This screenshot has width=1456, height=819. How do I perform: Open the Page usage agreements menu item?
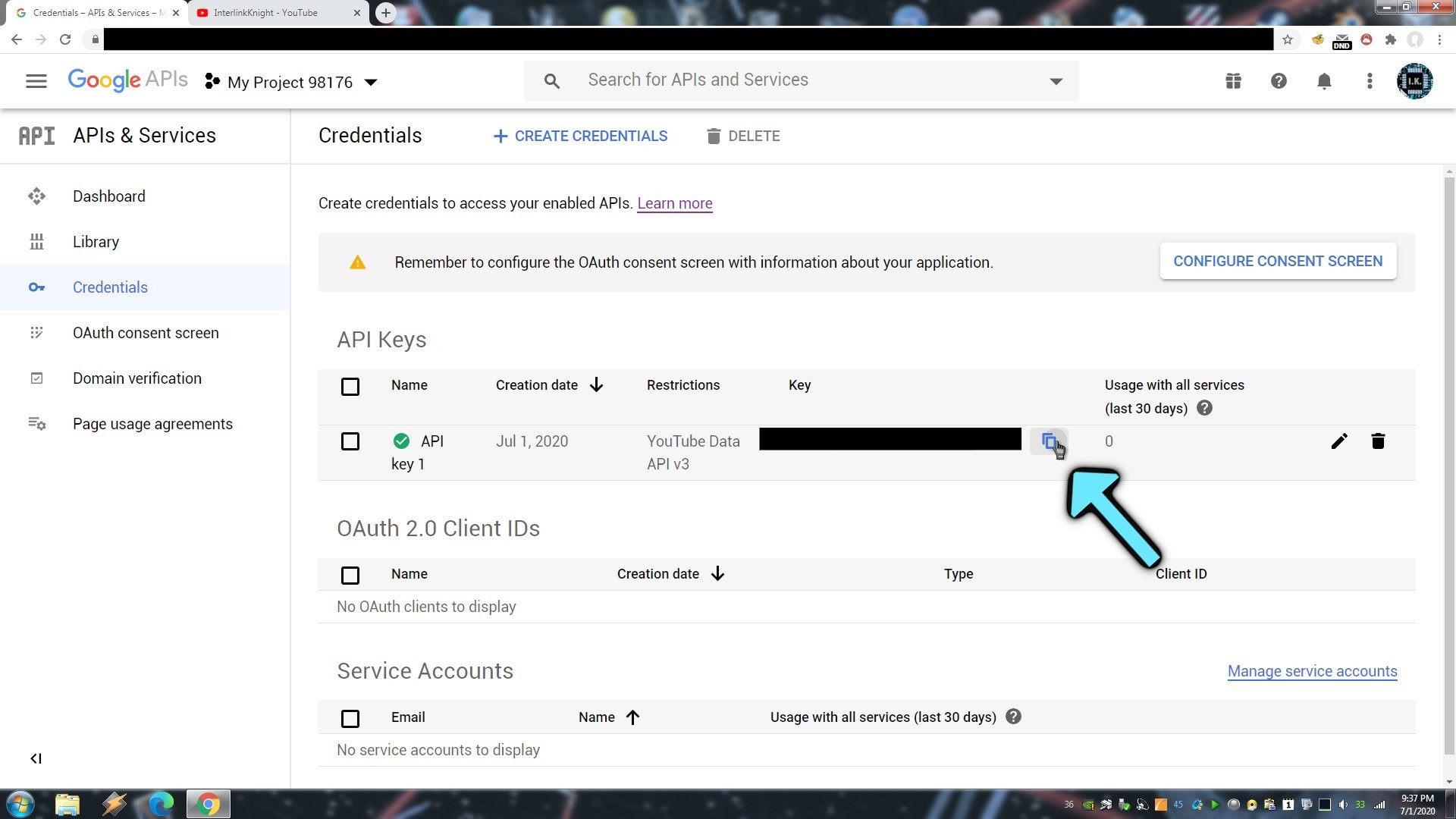click(x=153, y=423)
